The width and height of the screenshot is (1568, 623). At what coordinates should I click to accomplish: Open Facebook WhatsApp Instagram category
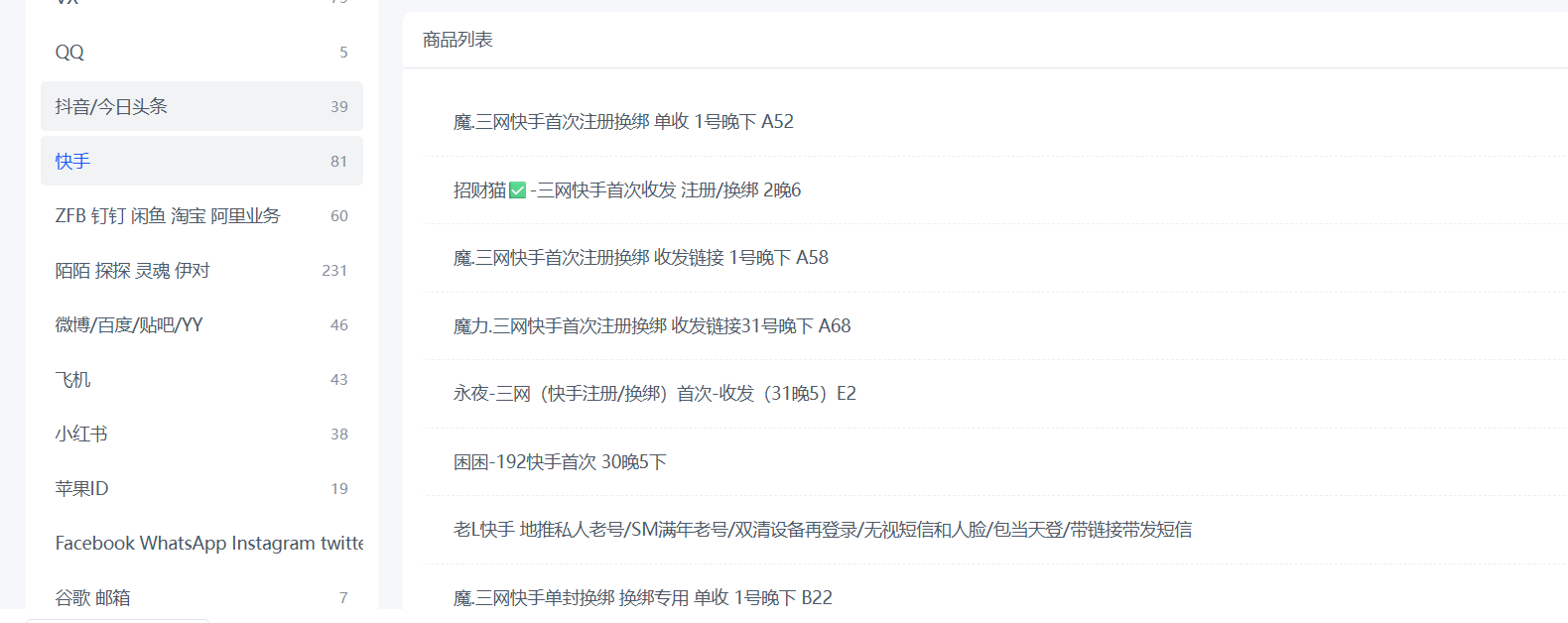pos(201,543)
